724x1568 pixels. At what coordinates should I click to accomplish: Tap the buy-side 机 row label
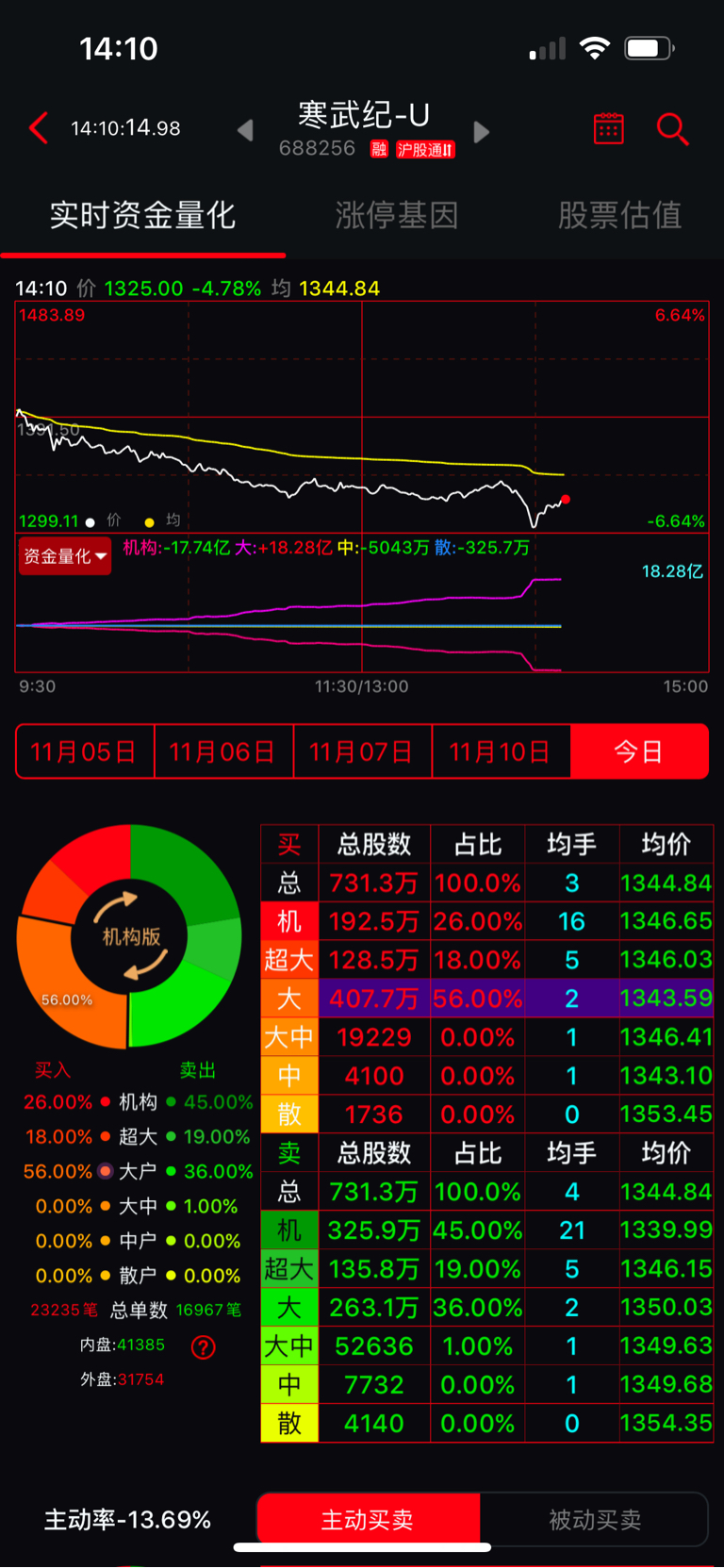click(x=289, y=921)
